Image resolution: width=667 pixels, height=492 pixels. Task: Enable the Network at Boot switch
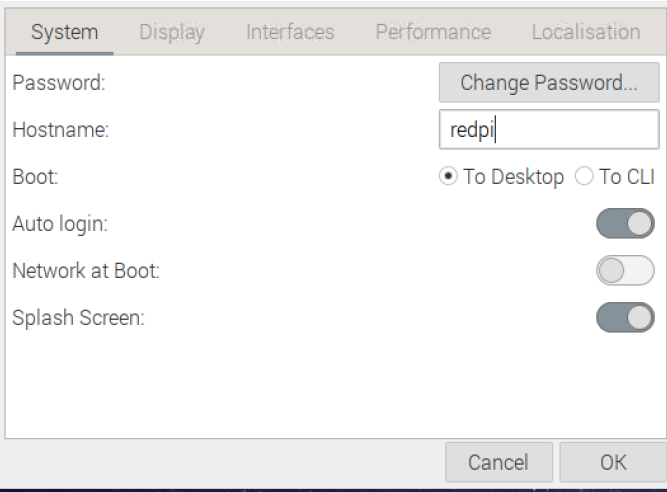pos(625,271)
